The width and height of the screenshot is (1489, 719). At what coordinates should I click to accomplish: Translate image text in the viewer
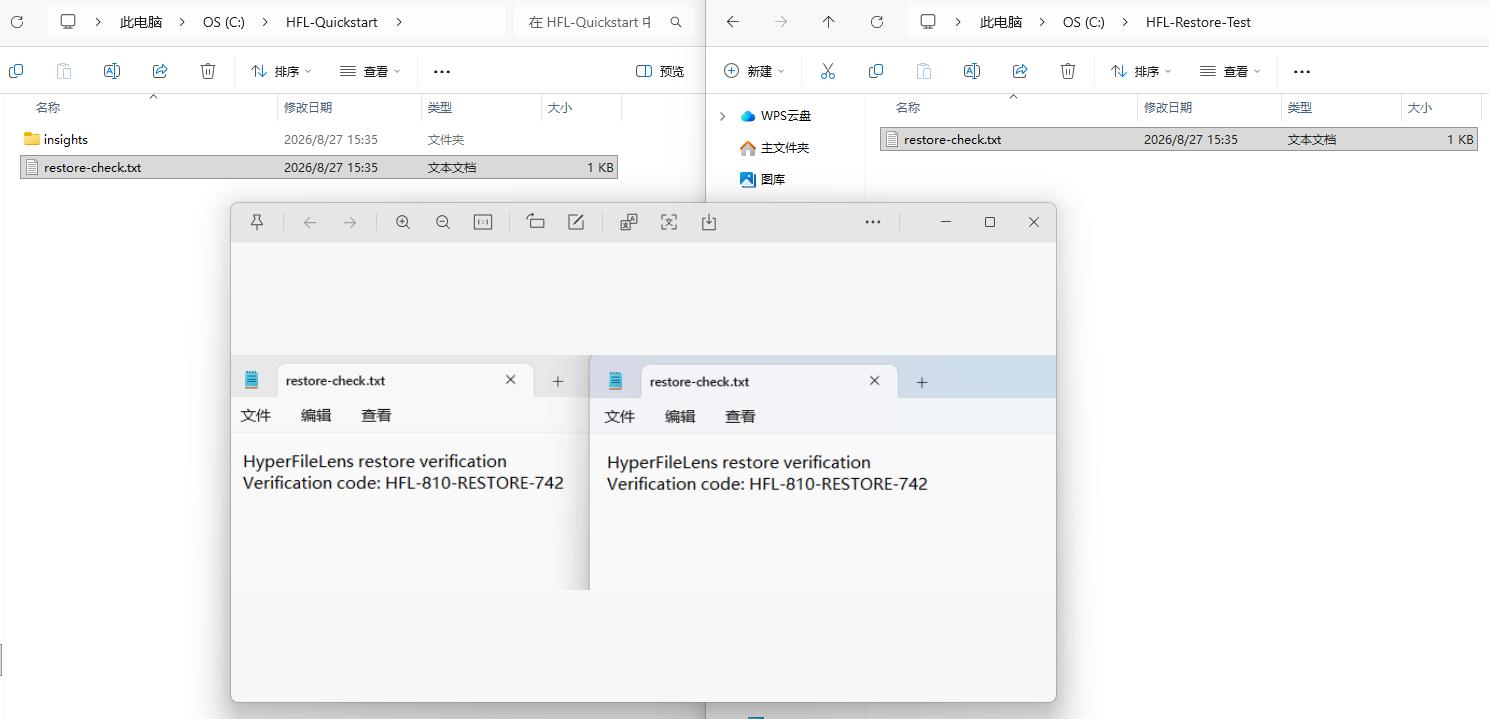(629, 222)
